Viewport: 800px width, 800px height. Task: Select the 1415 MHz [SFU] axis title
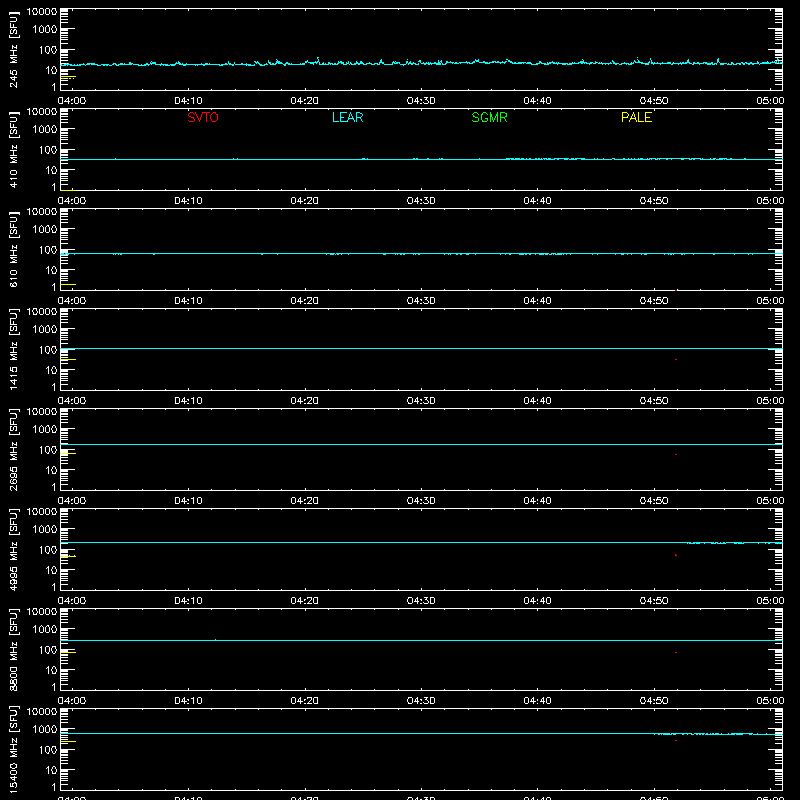tap(13, 349)
